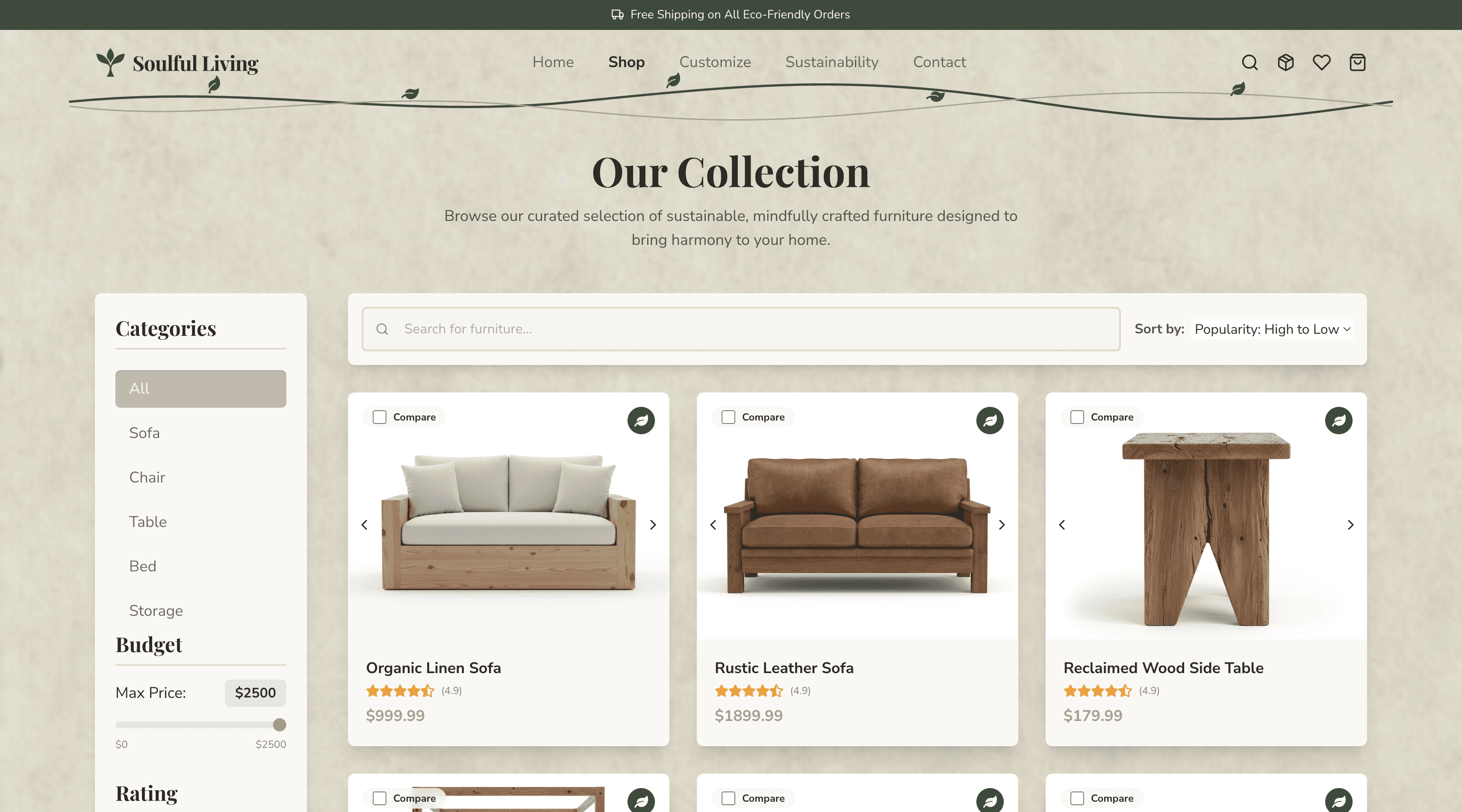Click eco leaf badge on Organic Linen Sofa

[x=641, y=421]
